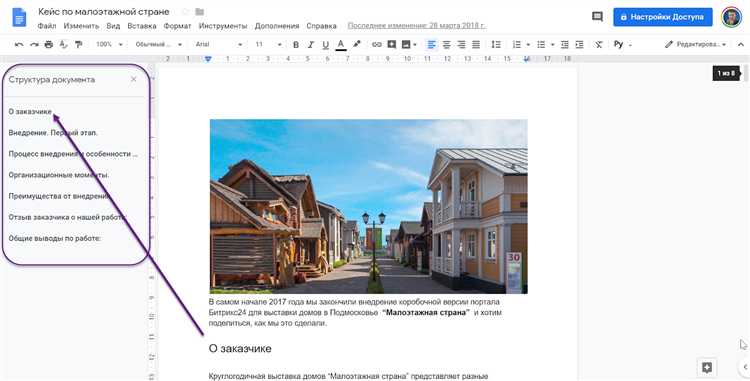Click the print icon in toolbar
This screenshot has height=381, width=750.
coord(48,44)
